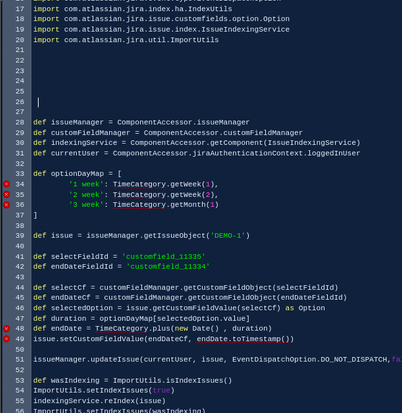The image size is (402, 413).
Task: Click line number 26 in gutter
Action: (20, 102)
